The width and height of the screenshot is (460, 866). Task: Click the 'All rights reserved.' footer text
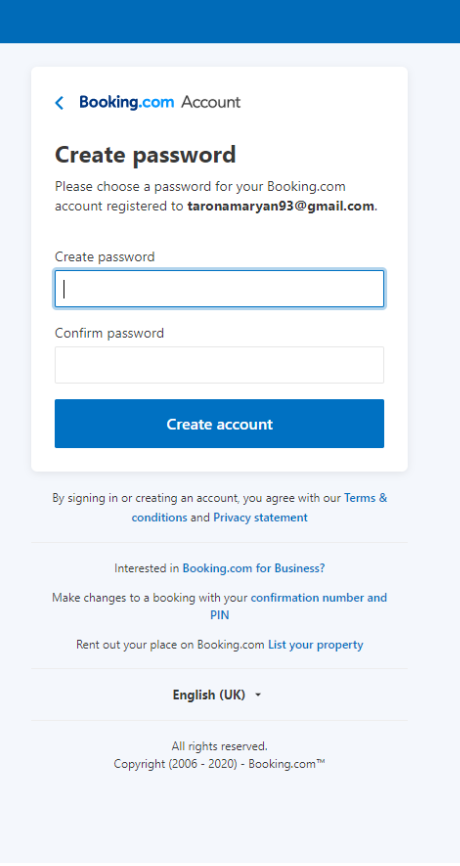(219, 746)
